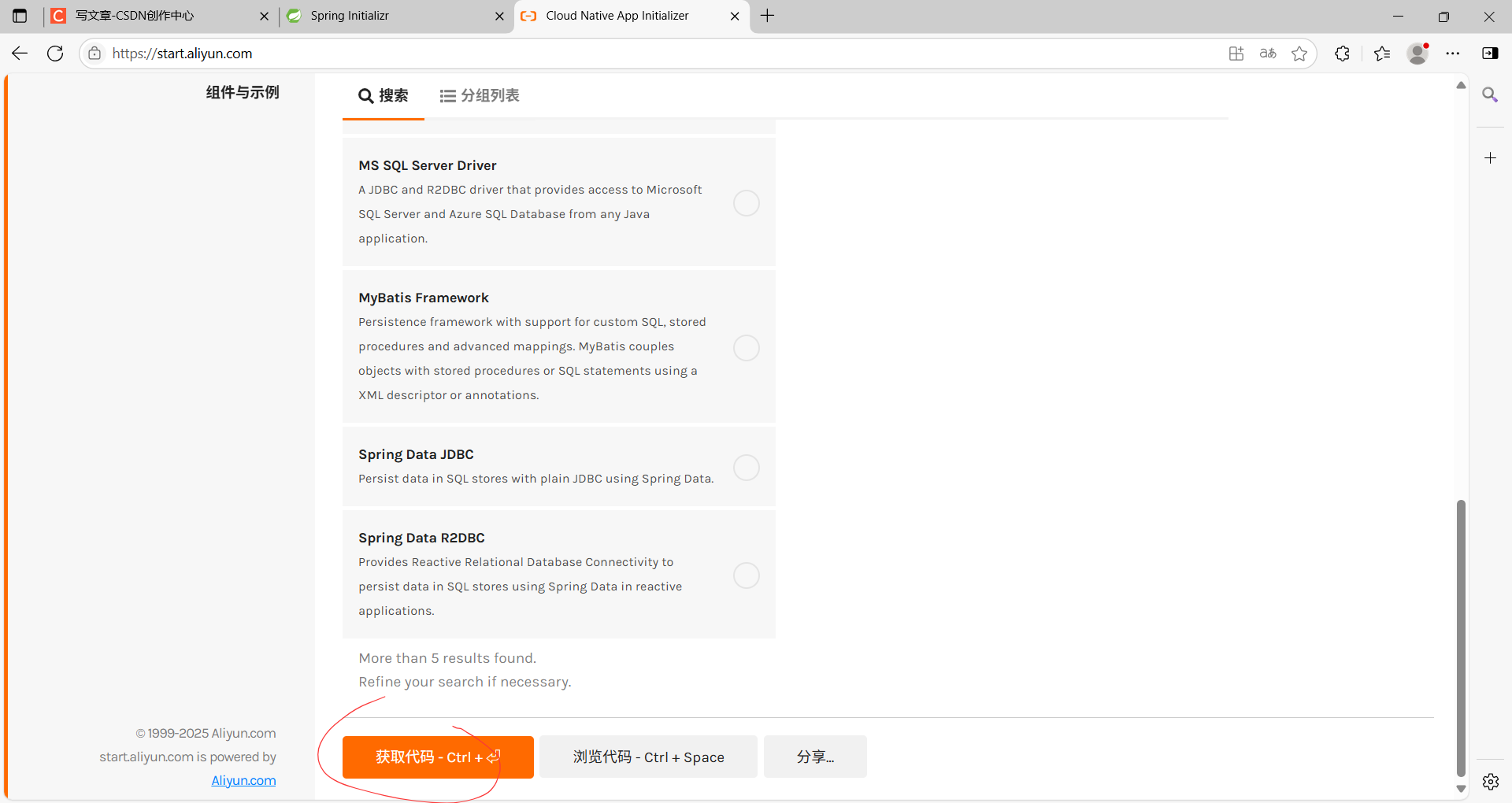Switch to the Spring Initializr tab

click(x=395, y=16)
